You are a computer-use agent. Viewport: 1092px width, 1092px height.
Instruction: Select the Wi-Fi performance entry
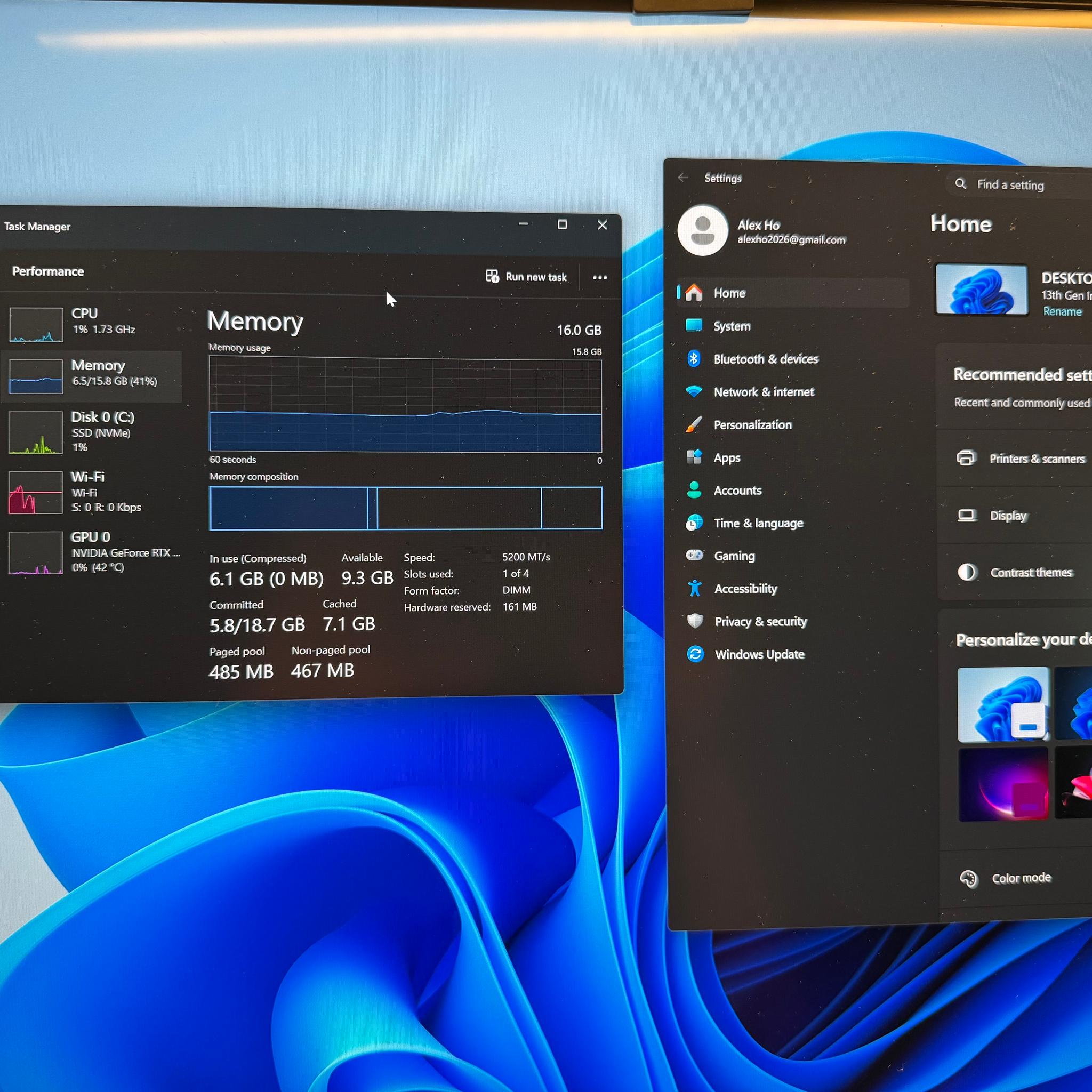[92, 492]
